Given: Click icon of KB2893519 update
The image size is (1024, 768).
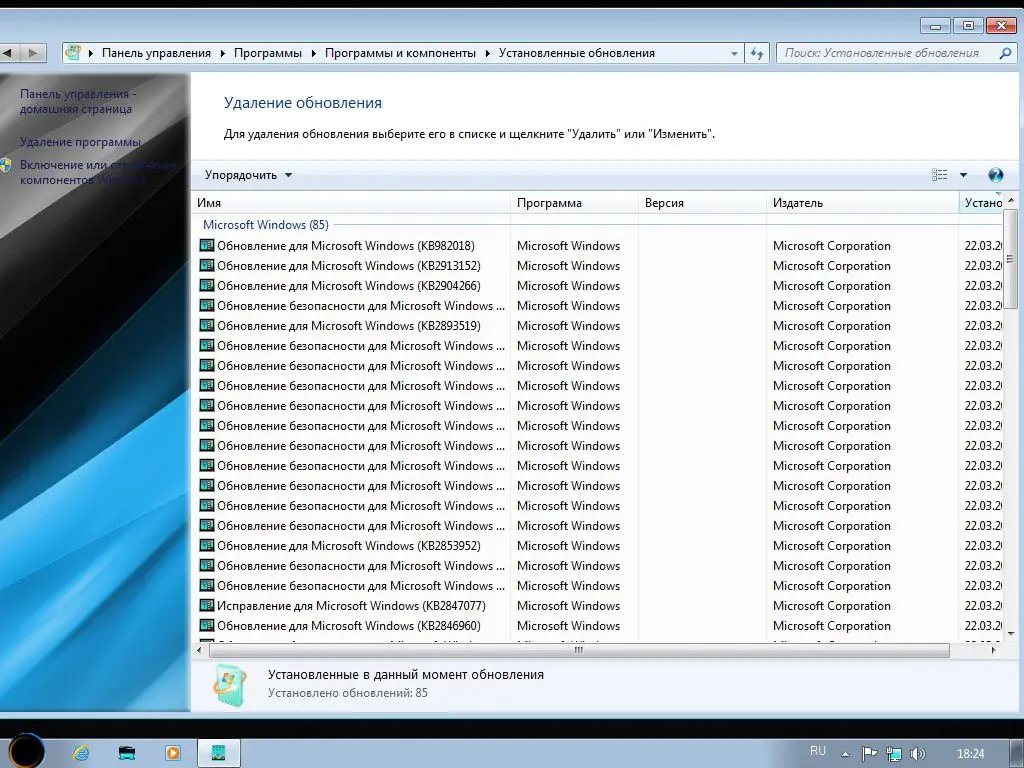Looking at the screenshot, I should [206, 325].
